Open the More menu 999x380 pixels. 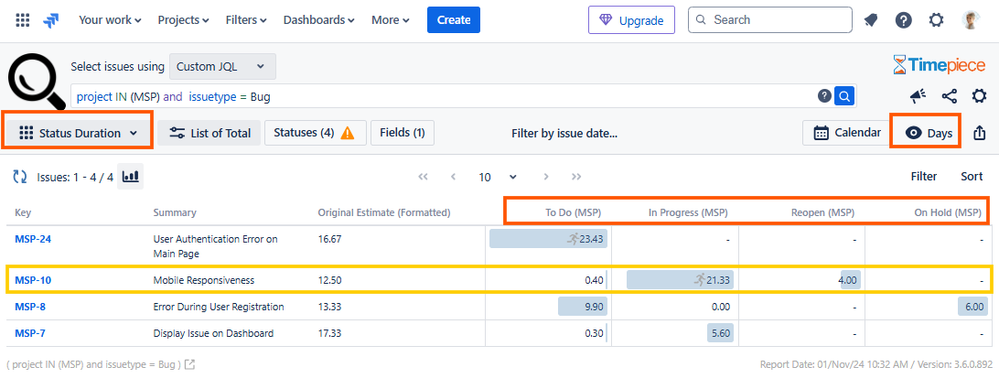click(x=391, y=20)
